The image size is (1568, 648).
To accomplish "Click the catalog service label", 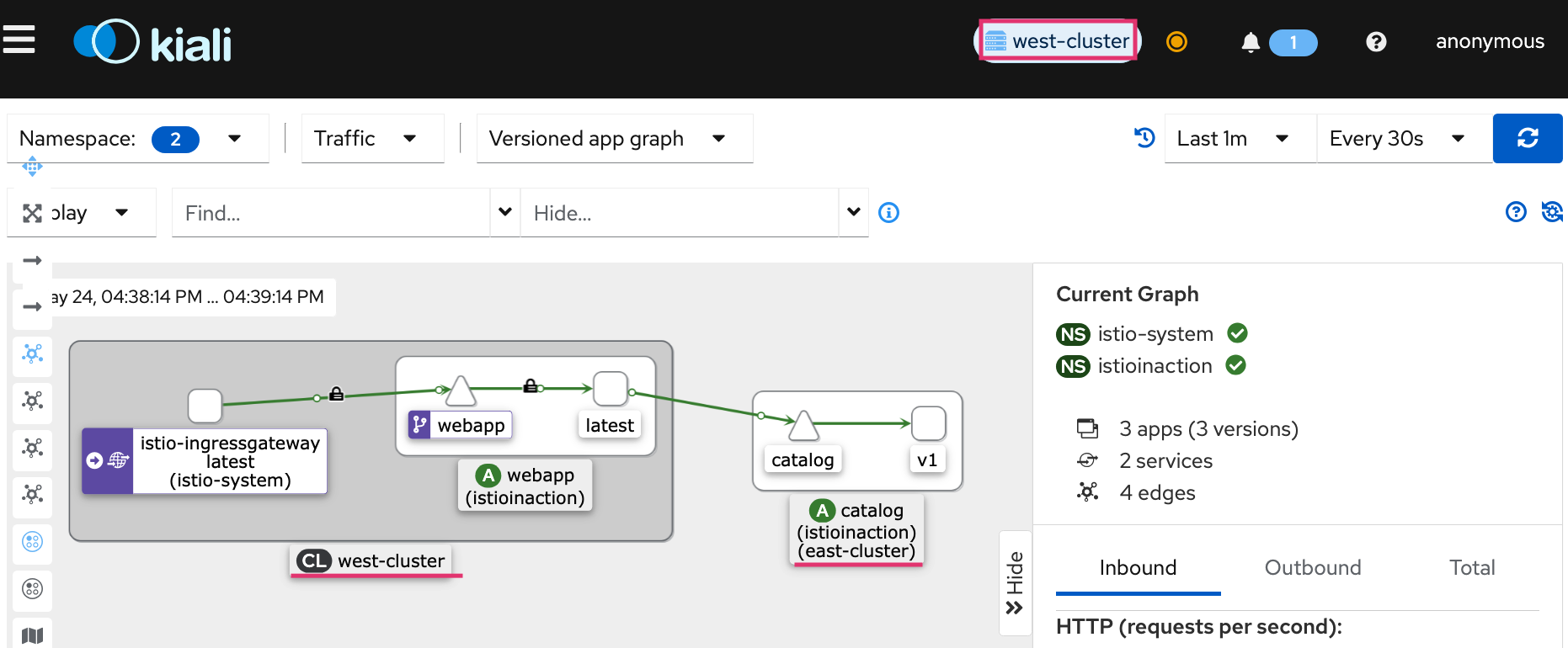I will pos(803,459).
